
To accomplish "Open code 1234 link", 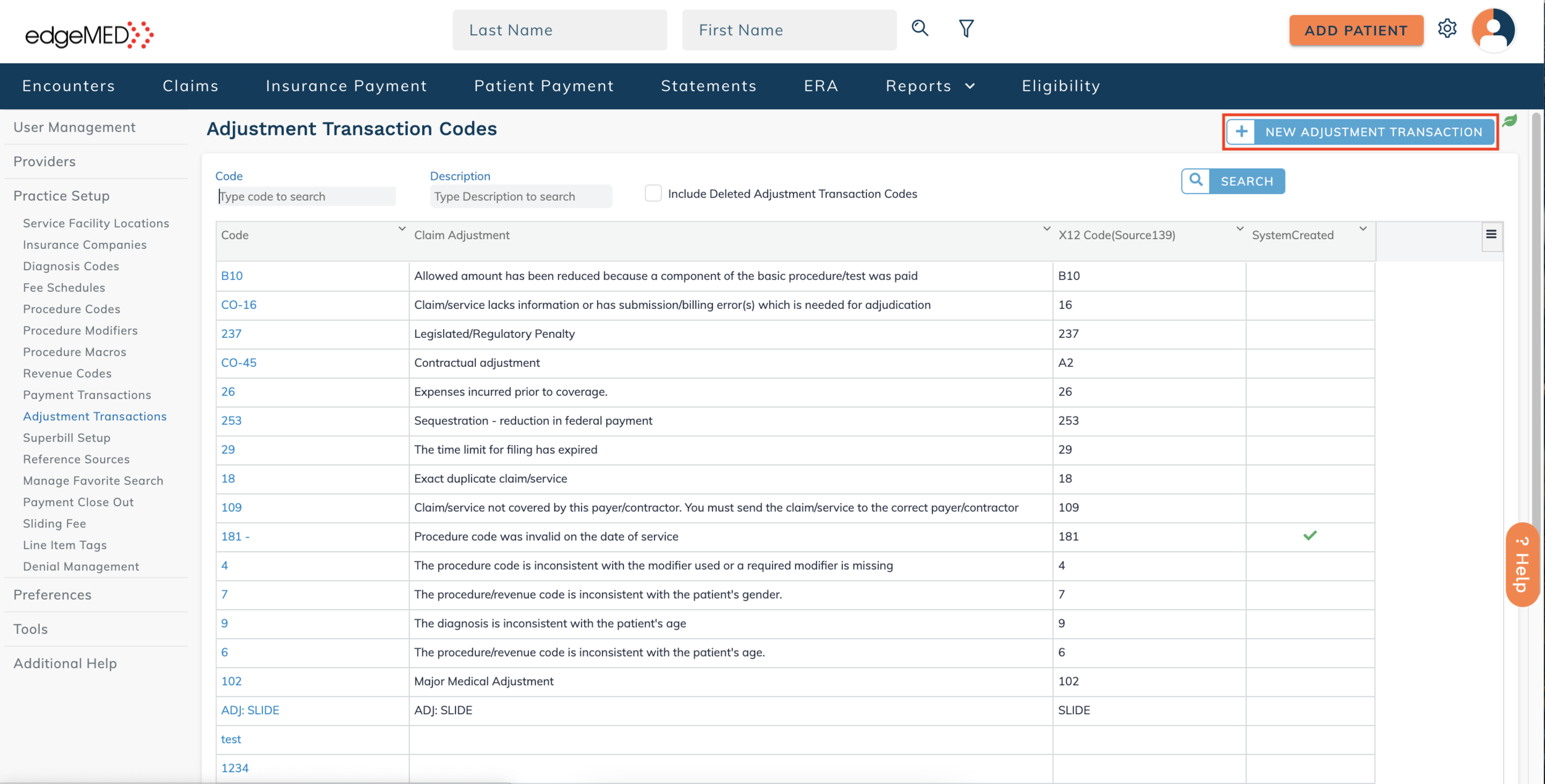I will pyautogui.click(x=235, y=768).
